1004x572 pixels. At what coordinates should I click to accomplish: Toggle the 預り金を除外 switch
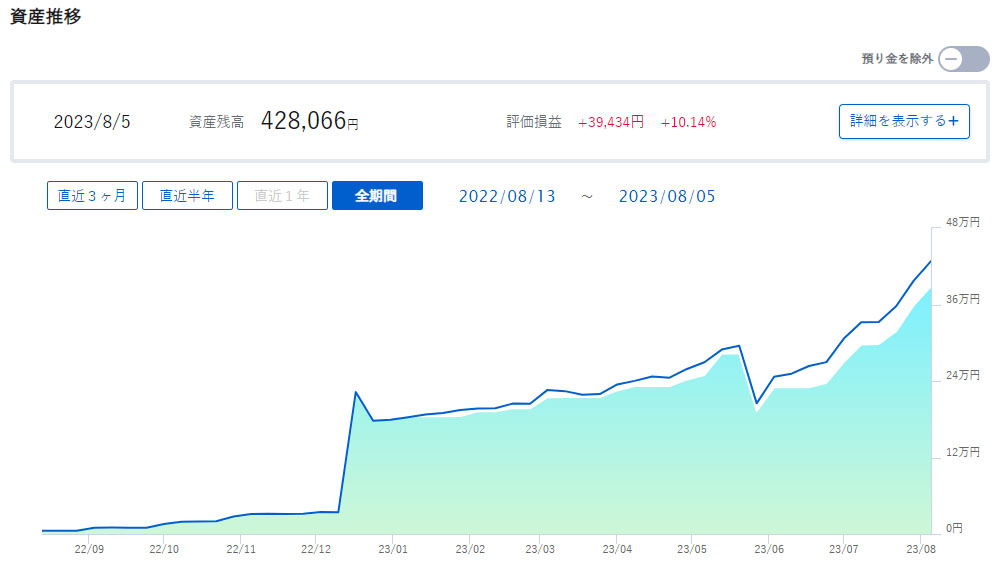[963, 59]
